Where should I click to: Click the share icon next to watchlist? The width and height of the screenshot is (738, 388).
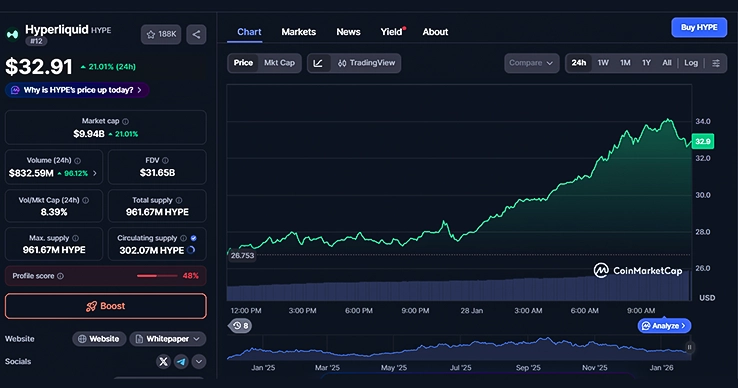pyautogui.click(x=196, y=34)
